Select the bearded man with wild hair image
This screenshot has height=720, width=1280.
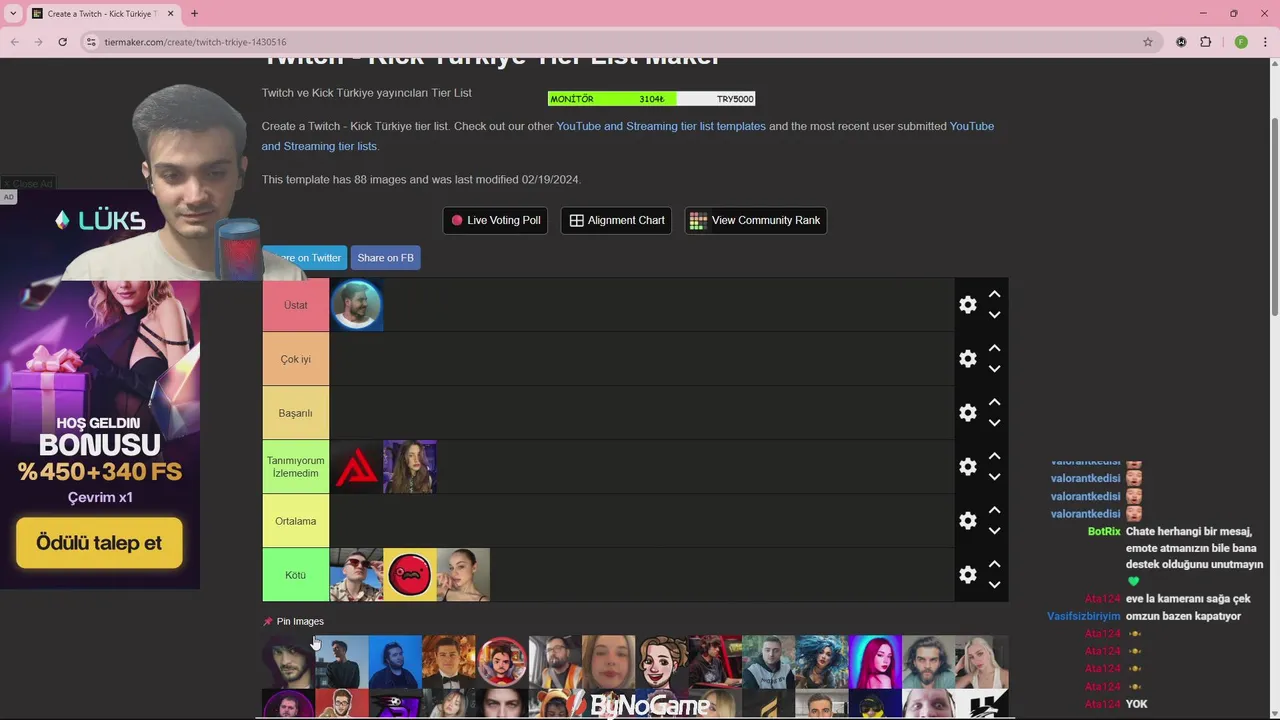click(928, 662)
